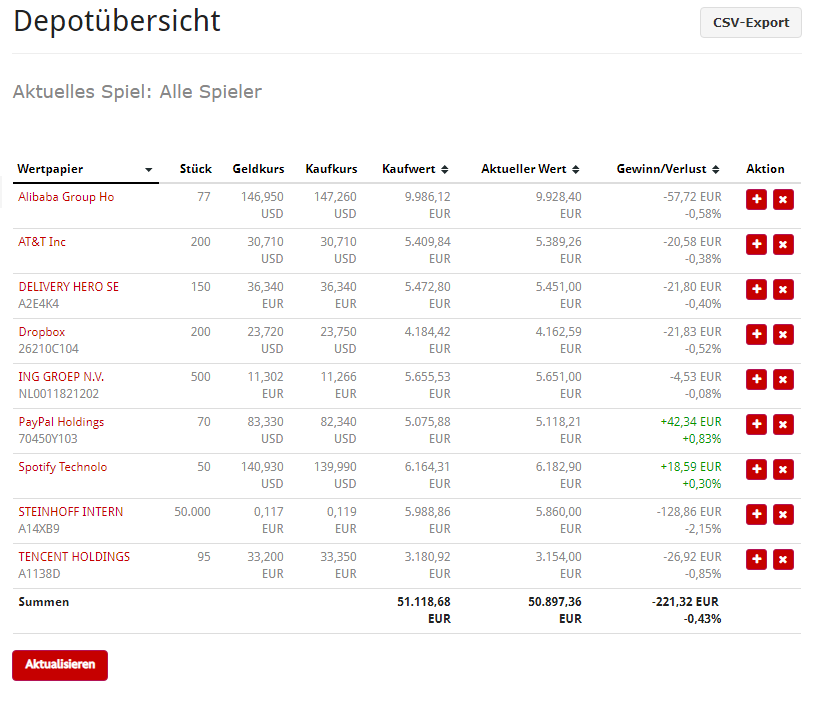The image size is (816, 711).
Task: Open STEINHOFF INTERN link
Action: click(x=71, y=512)
